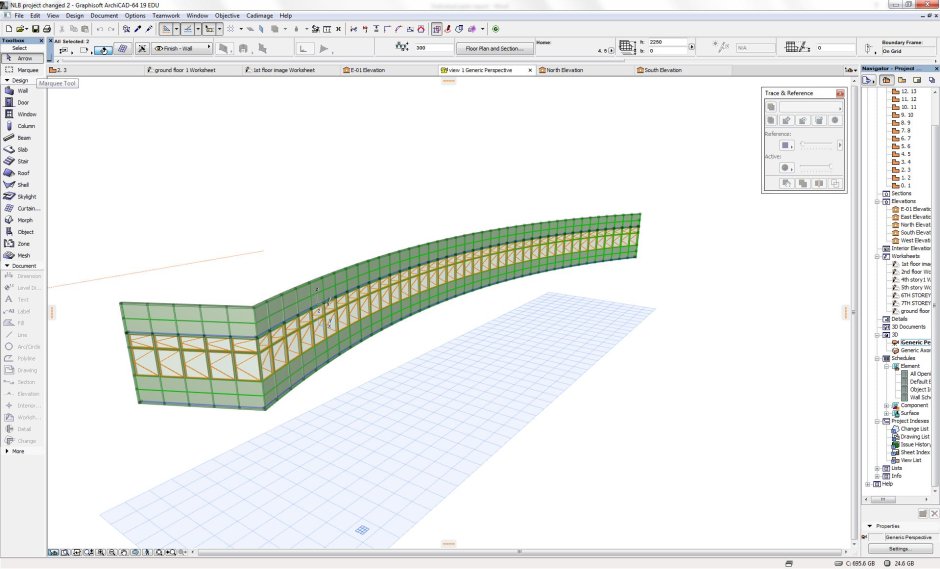Select the Object tool
The height and width of the screenshot is (569, 940).
(x=22, y=231)
